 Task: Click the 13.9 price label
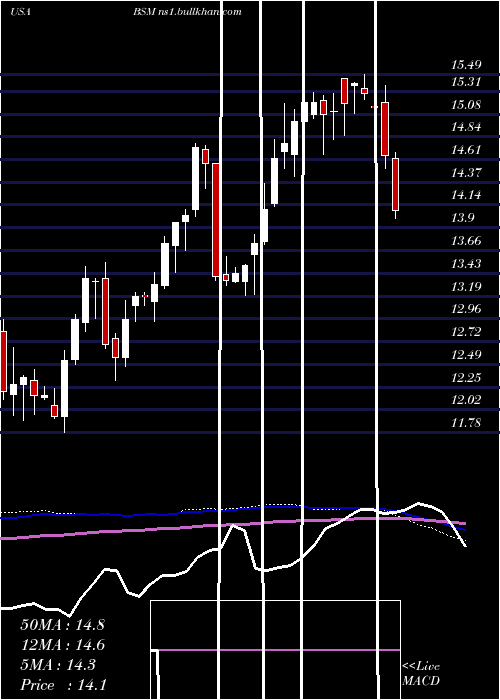point(462,218)
